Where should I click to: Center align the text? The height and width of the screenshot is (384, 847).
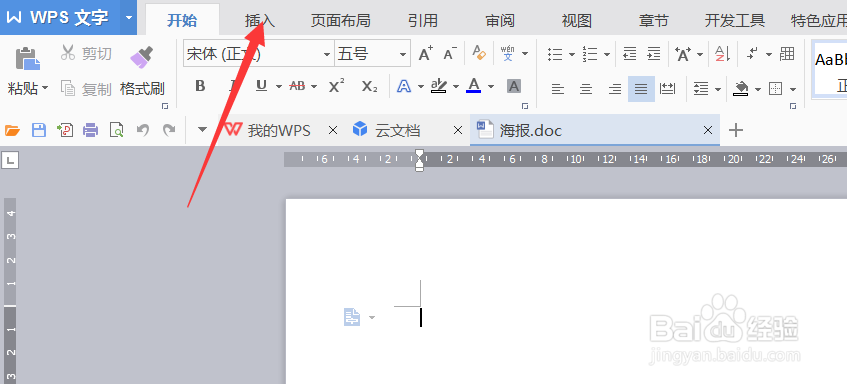click(586, 89)
